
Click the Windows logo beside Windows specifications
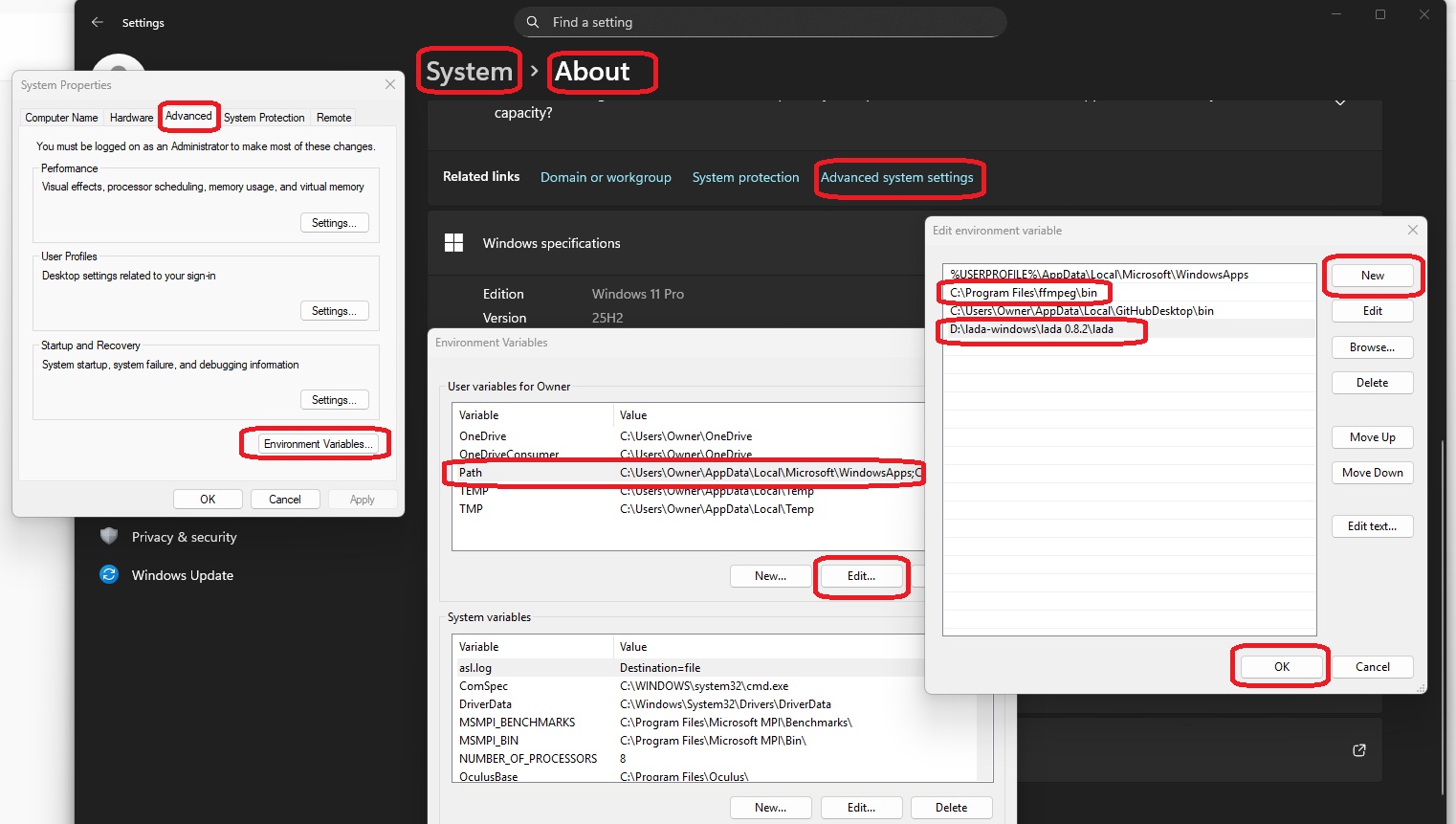[454, 243]
